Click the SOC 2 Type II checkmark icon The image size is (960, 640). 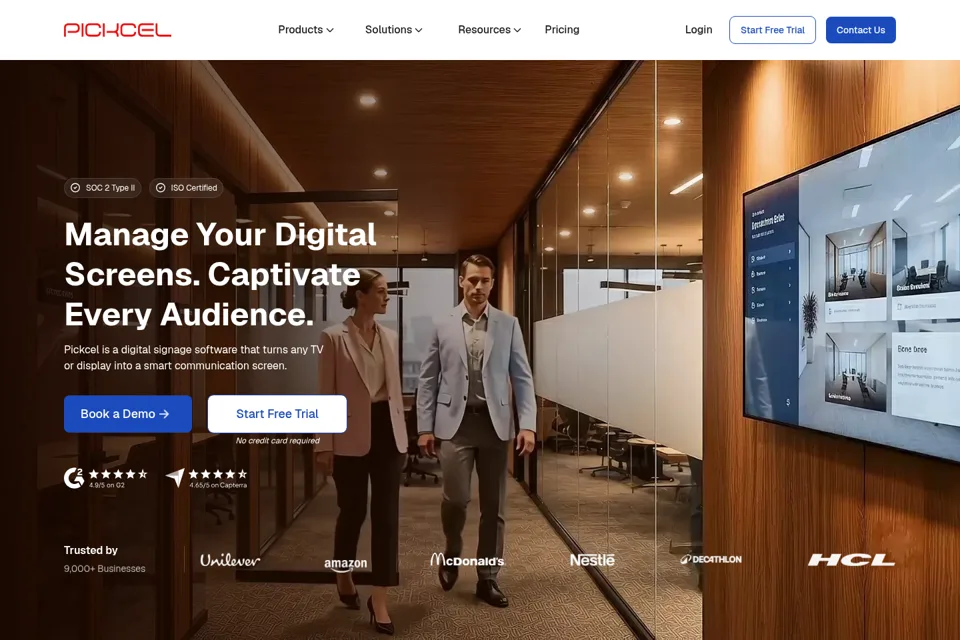(x=75, y=188)
